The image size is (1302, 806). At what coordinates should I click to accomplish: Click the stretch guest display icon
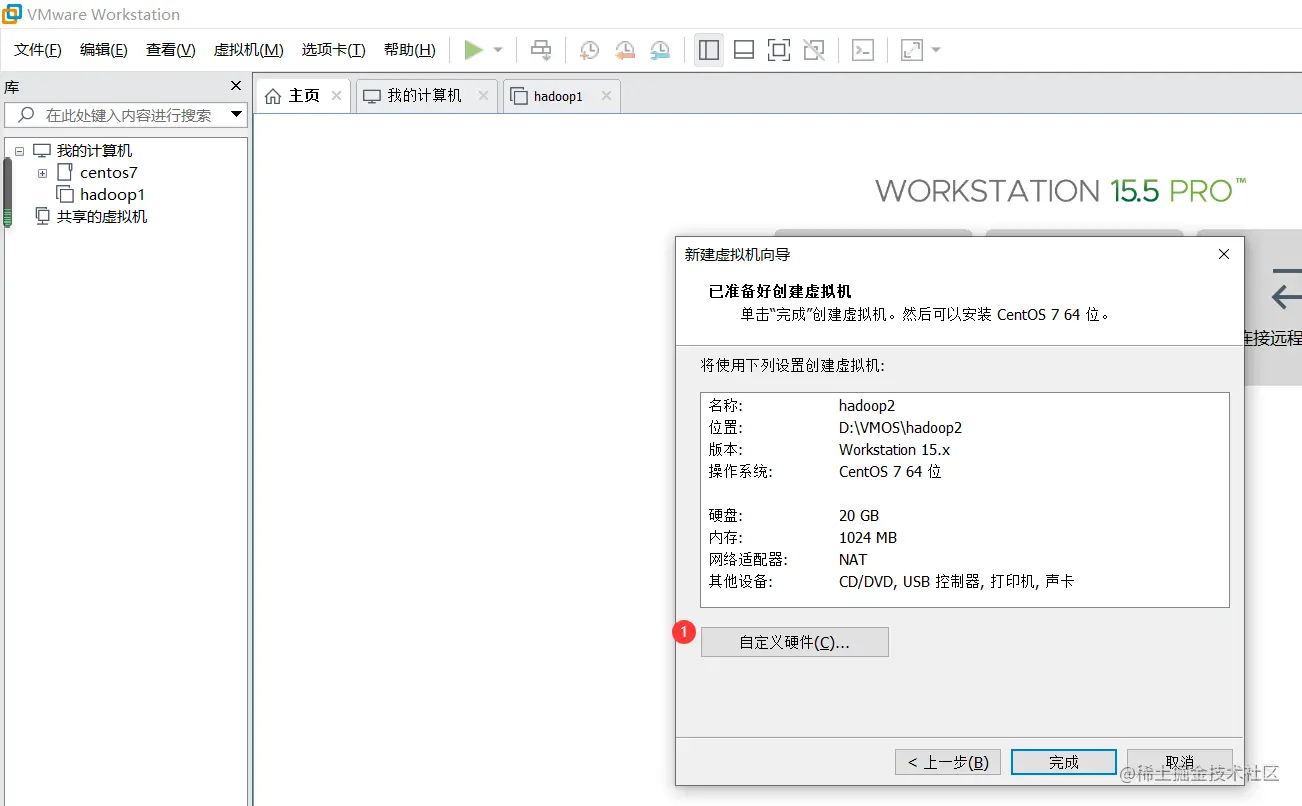click(x=911, y=50)
